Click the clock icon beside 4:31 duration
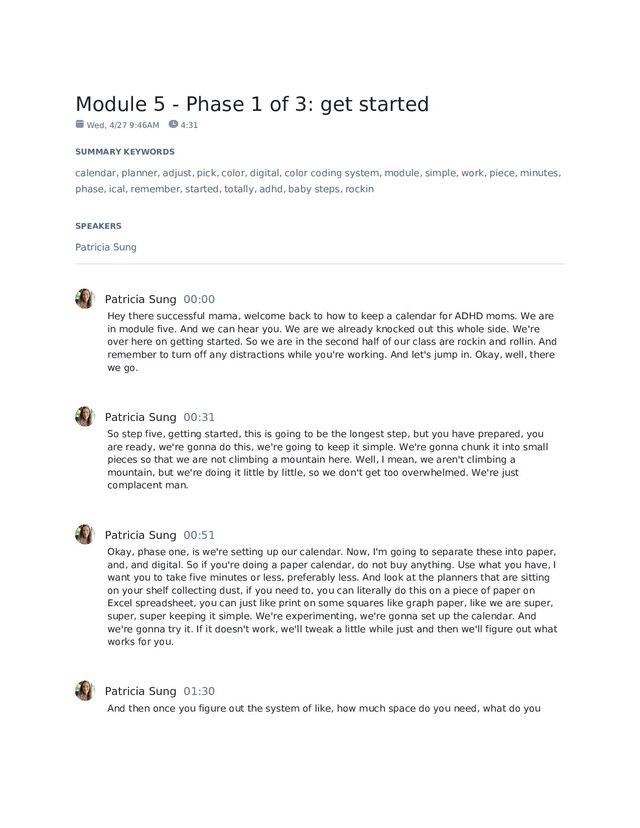 pos(173,124)
